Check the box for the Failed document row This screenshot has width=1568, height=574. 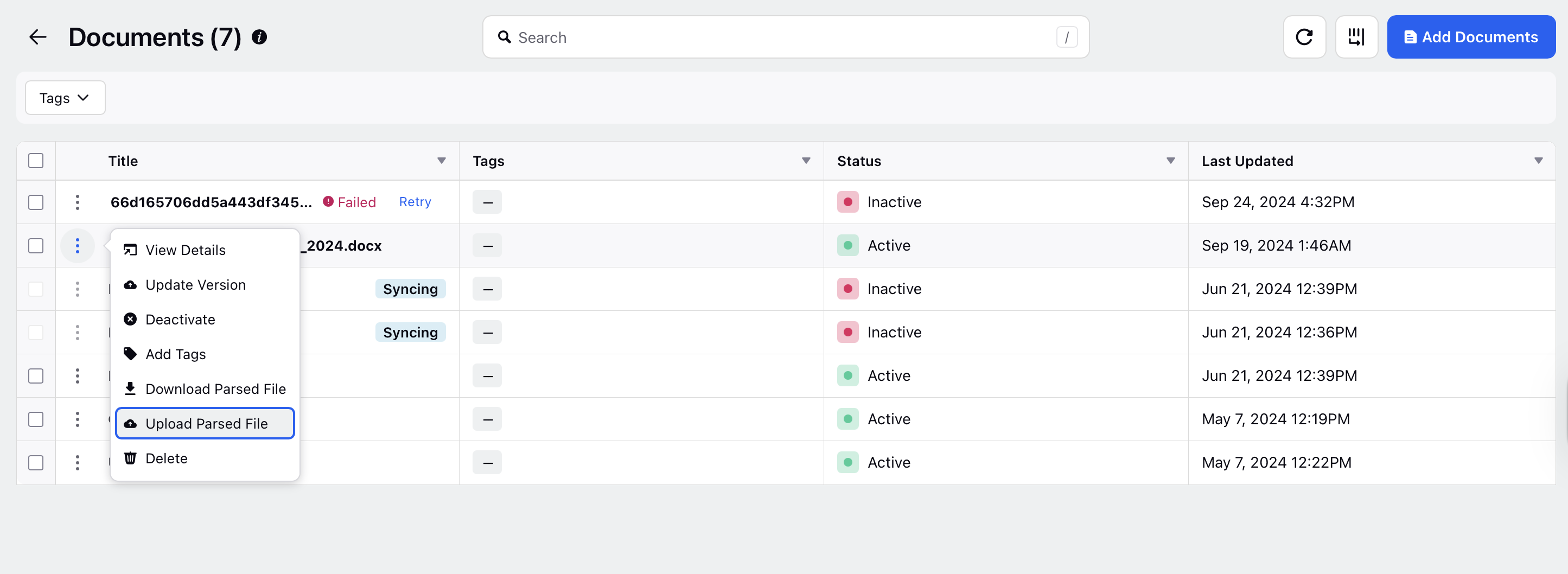coord(36,202)
